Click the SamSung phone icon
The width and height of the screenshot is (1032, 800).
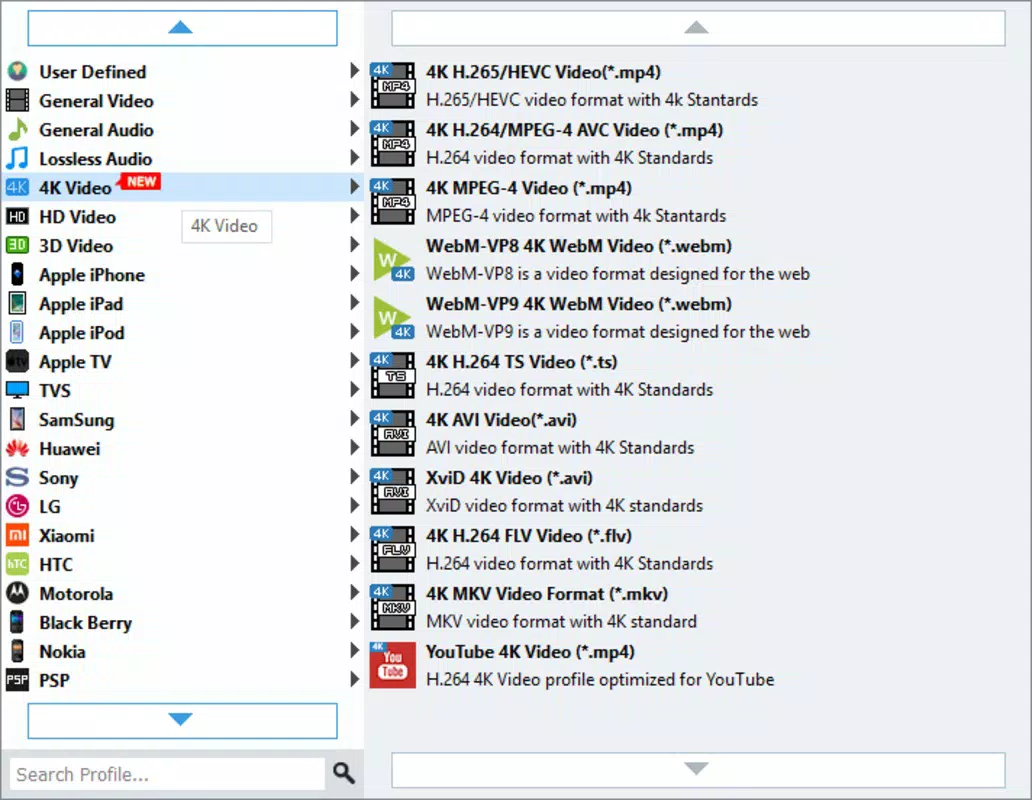coord(17,418)
